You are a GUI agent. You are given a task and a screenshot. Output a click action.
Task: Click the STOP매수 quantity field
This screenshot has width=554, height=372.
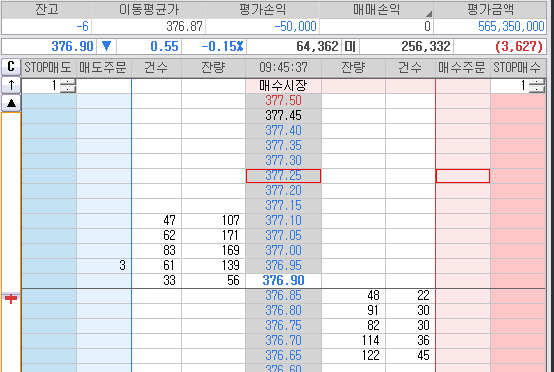coord(510,86)
